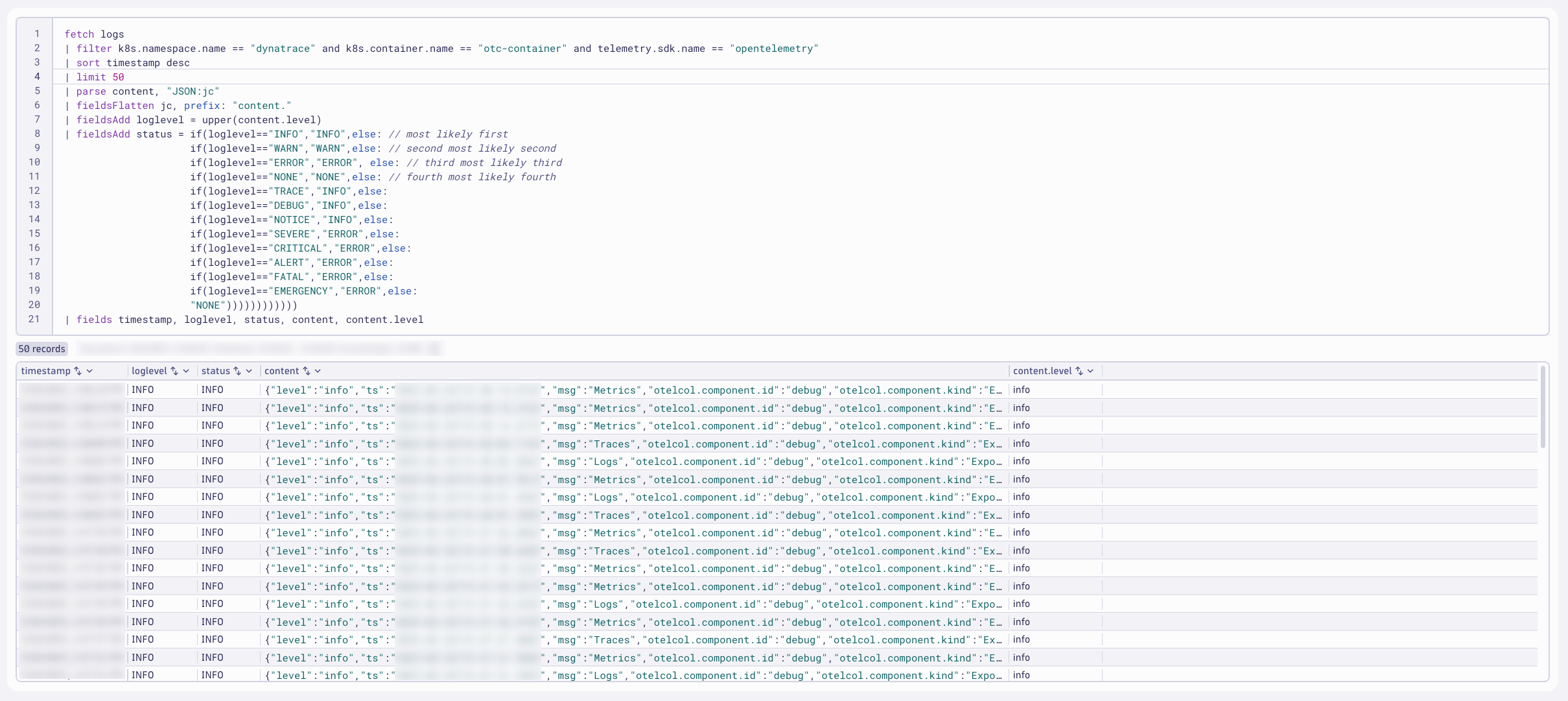Click the '// second most likely second' comment

coord(473,149)
